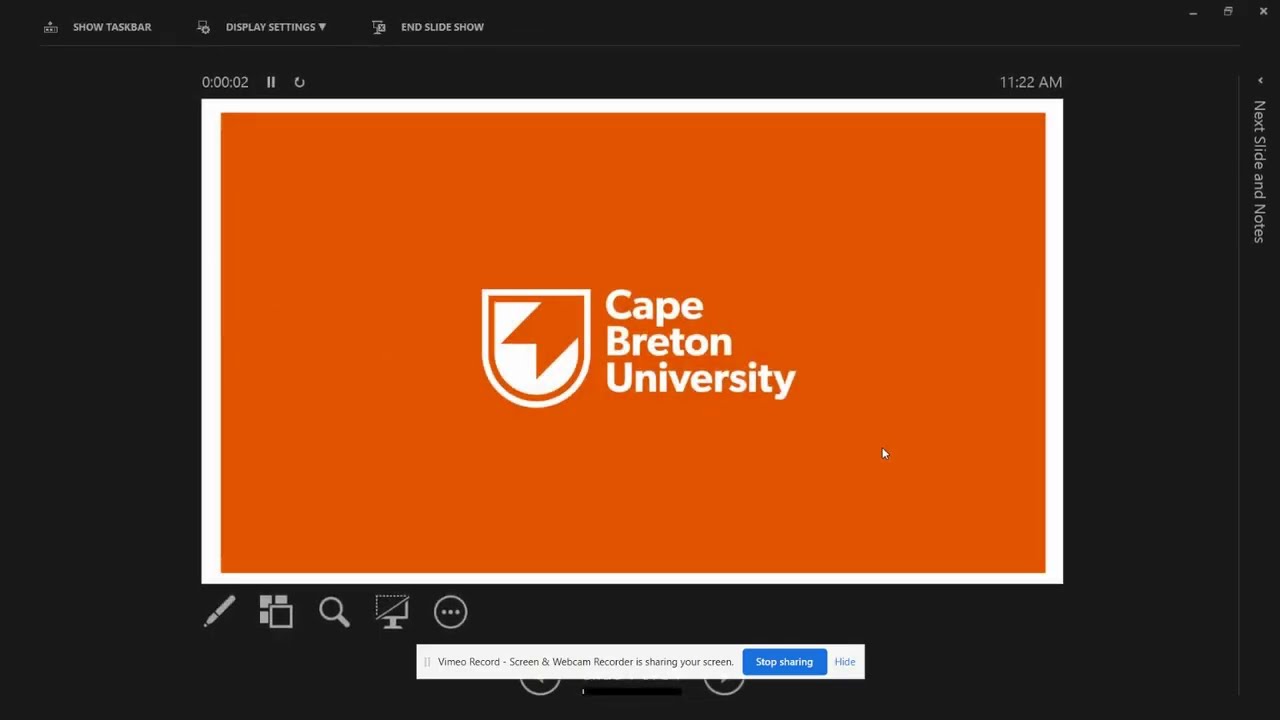Open the Display Settings dropdown

tap(262, 27)
